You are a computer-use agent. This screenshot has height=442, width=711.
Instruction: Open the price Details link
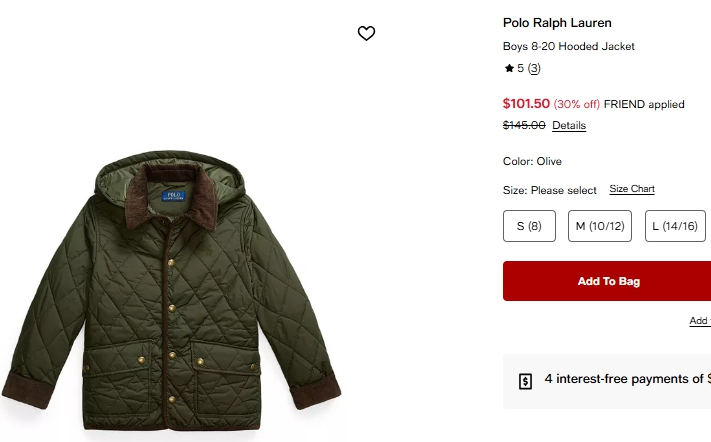(x=569, y=126)
